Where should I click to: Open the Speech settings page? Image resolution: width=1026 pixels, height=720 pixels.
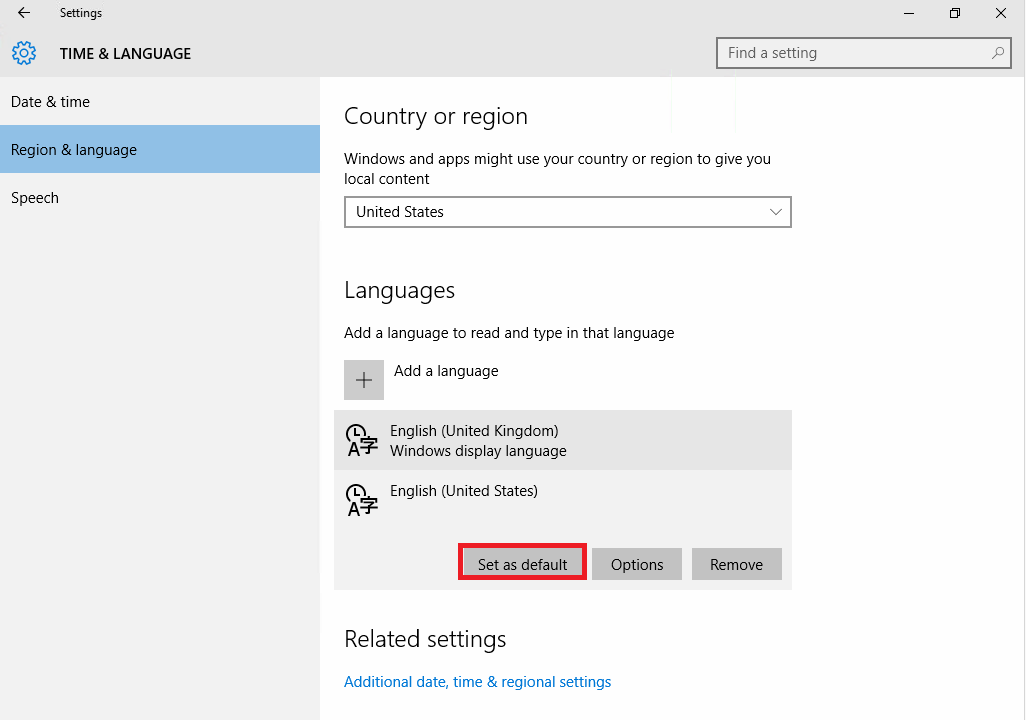pos(160,198)
